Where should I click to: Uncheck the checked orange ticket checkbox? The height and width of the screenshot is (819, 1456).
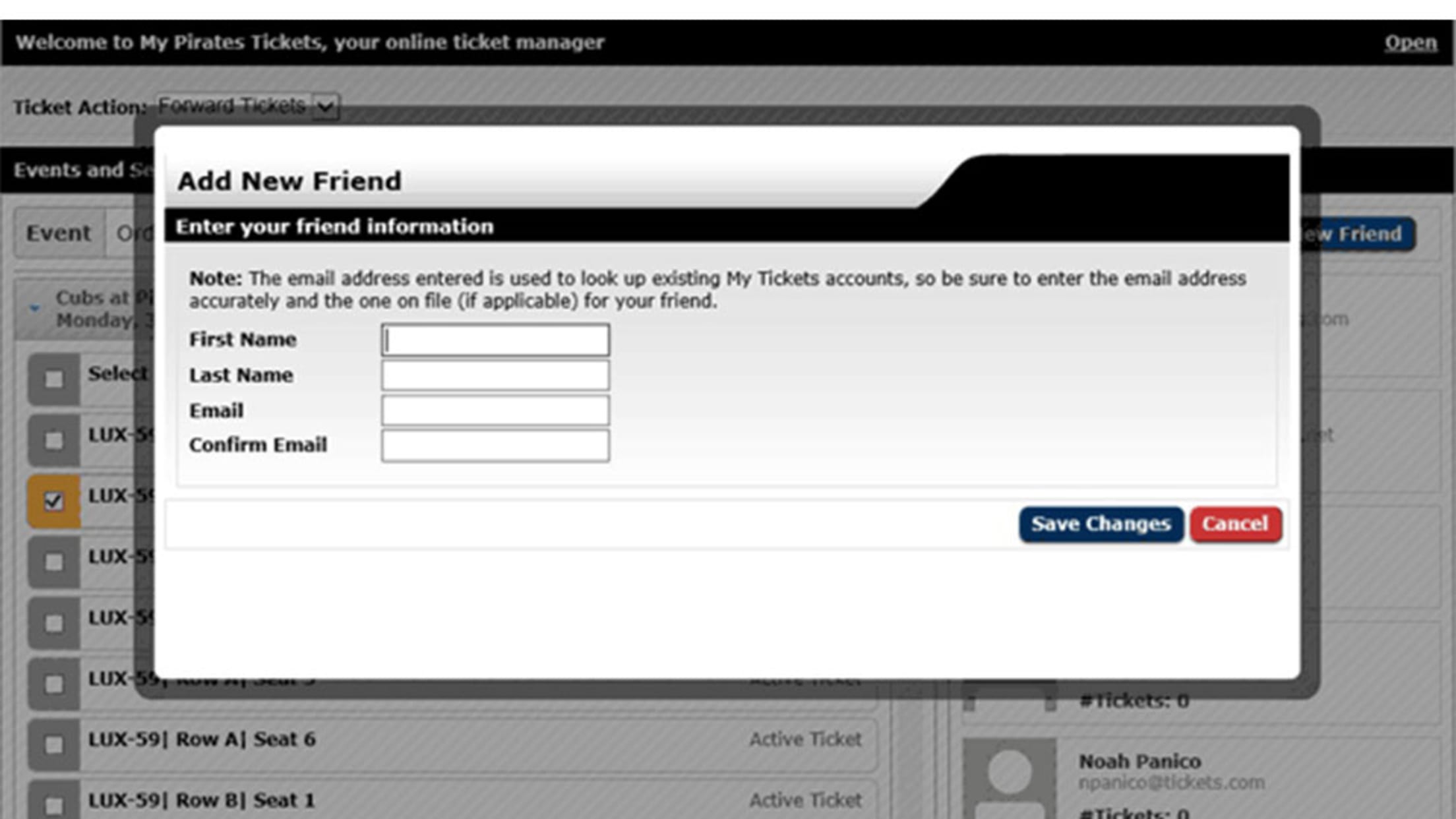click(x=53, y=501)
